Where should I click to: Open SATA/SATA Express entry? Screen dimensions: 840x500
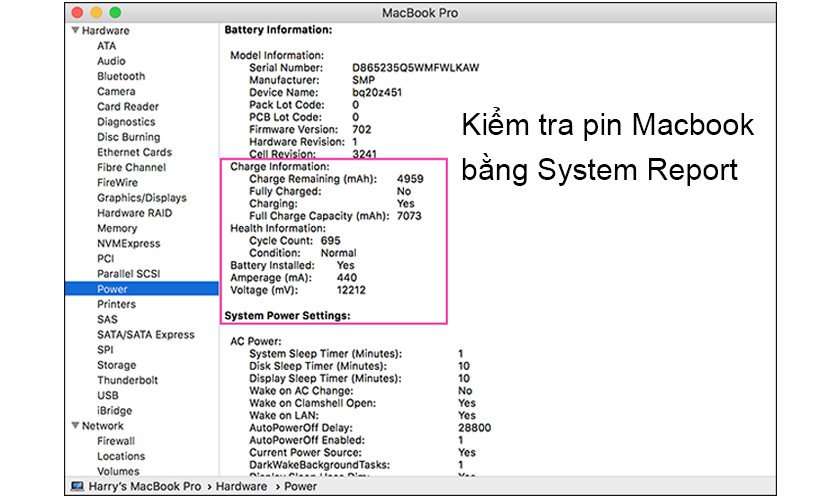146,334
